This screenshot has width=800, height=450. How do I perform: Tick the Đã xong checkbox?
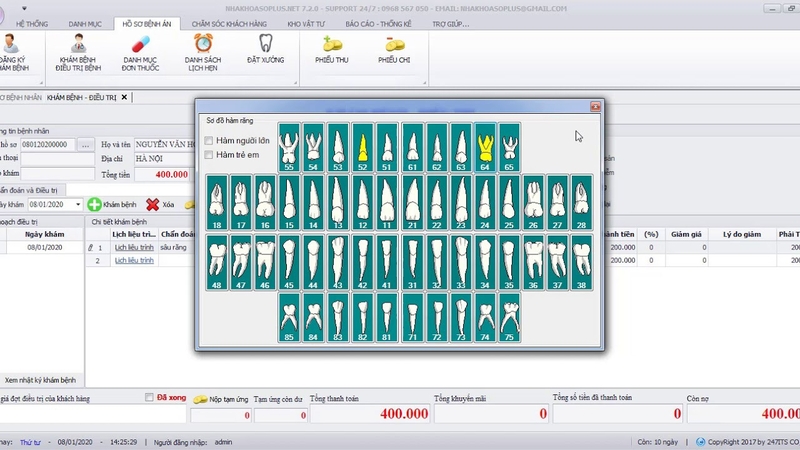click(149, 397)
